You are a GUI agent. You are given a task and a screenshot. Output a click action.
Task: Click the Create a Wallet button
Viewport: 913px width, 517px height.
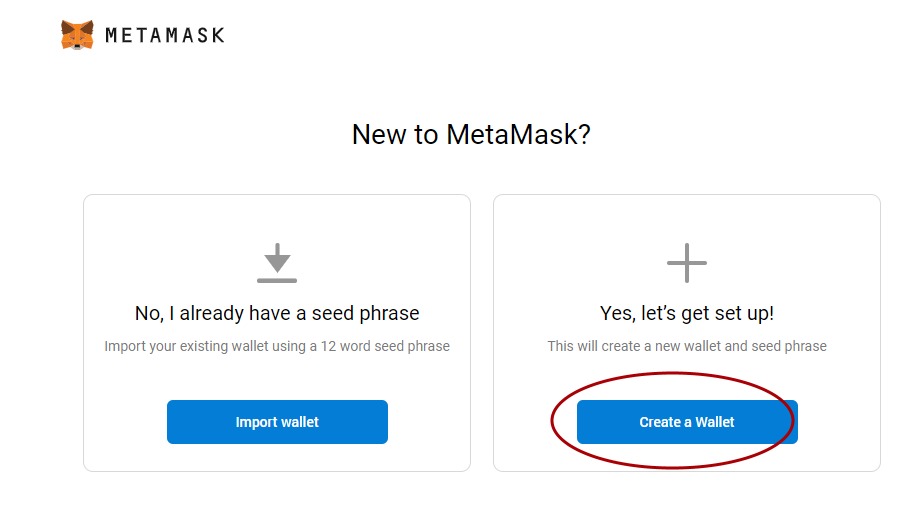point(687,422)
